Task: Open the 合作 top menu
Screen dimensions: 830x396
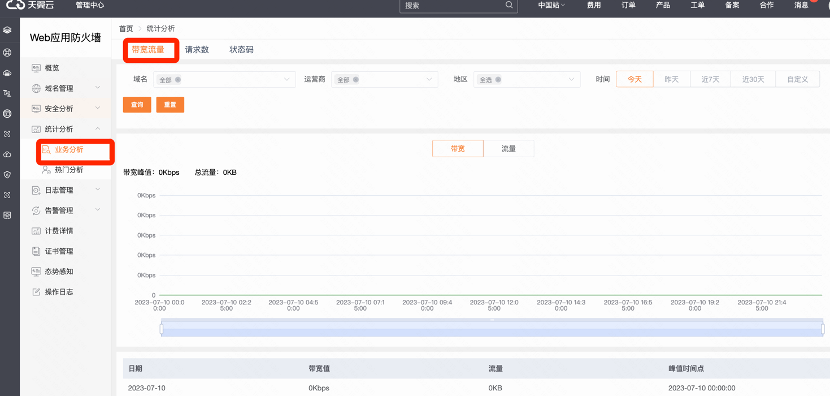Action: pos(766,5)
